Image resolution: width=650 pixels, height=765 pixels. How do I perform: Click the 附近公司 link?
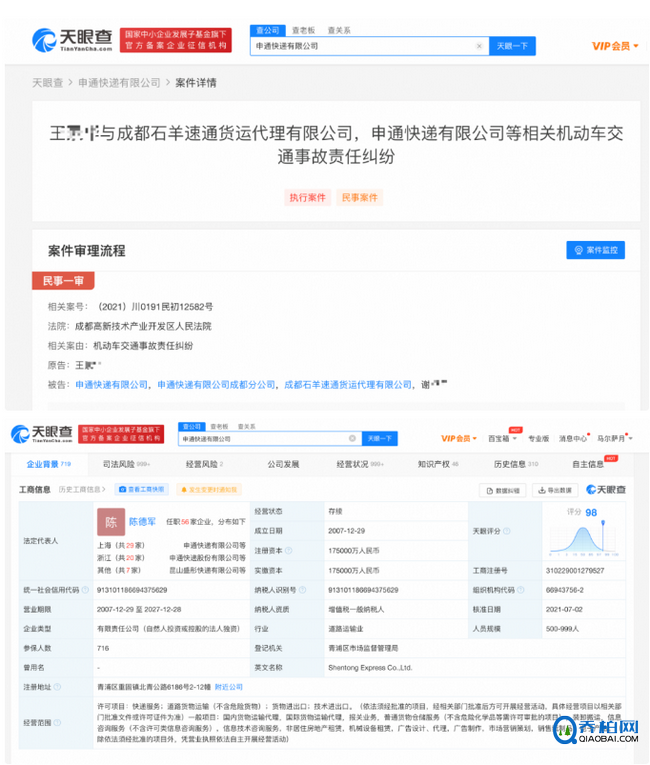pyautogui.click(x=228, y=687)
